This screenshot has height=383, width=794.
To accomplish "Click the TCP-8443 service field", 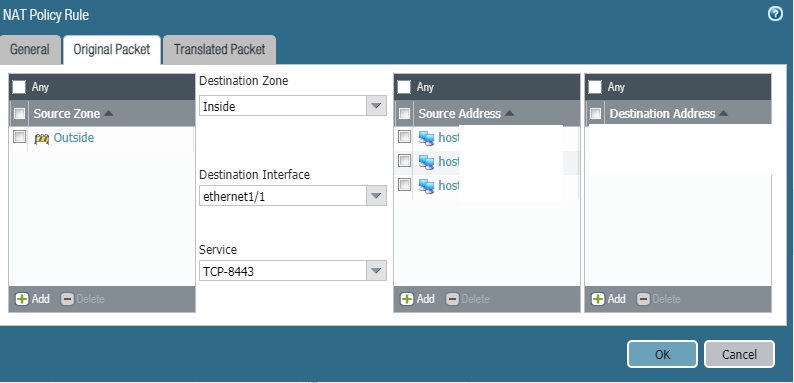I will [x=283, y=271].
